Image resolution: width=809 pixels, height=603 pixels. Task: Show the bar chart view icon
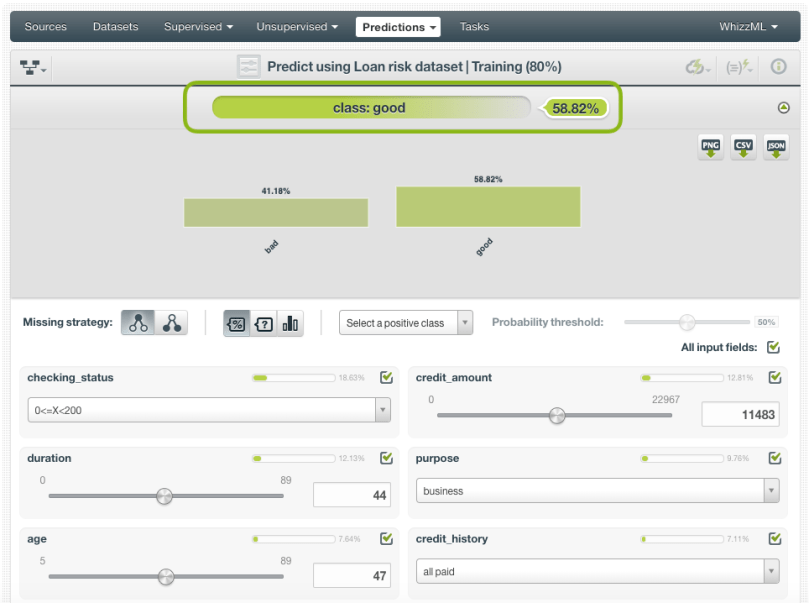[290, 323]
